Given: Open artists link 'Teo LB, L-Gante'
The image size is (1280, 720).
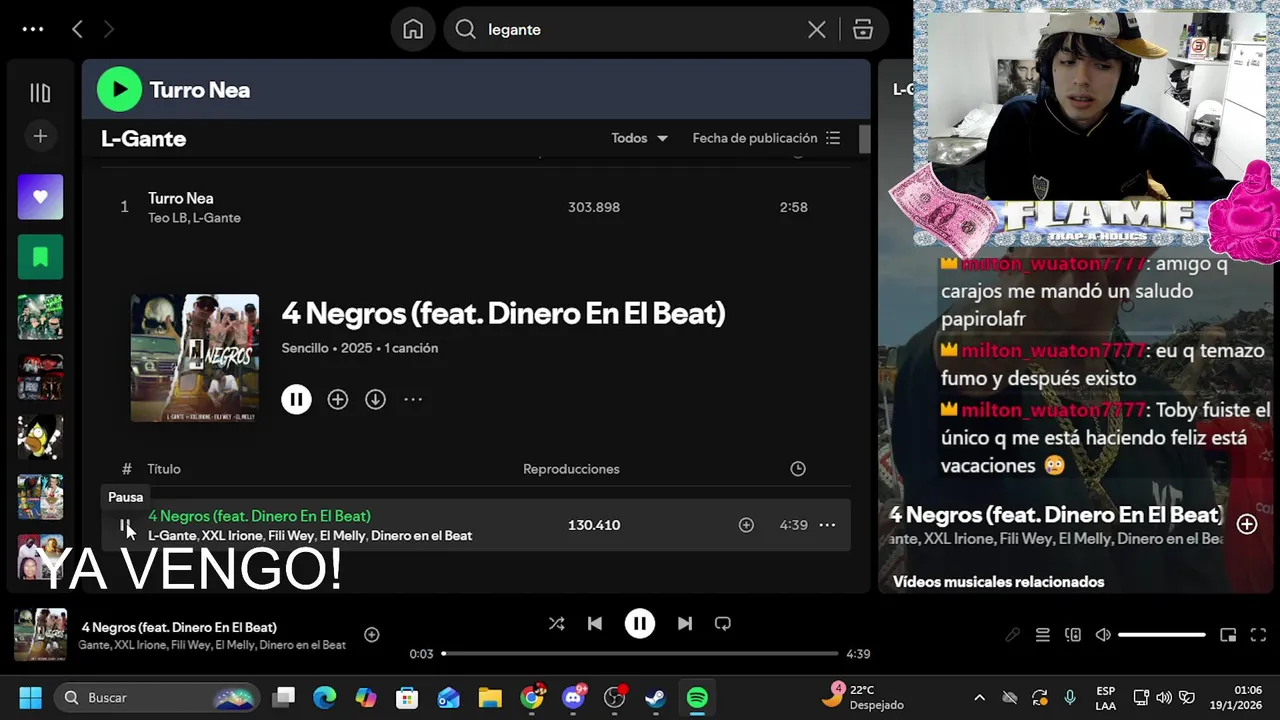Looking at the screenshot, I should pyautogui.click(x=194, y=217).
